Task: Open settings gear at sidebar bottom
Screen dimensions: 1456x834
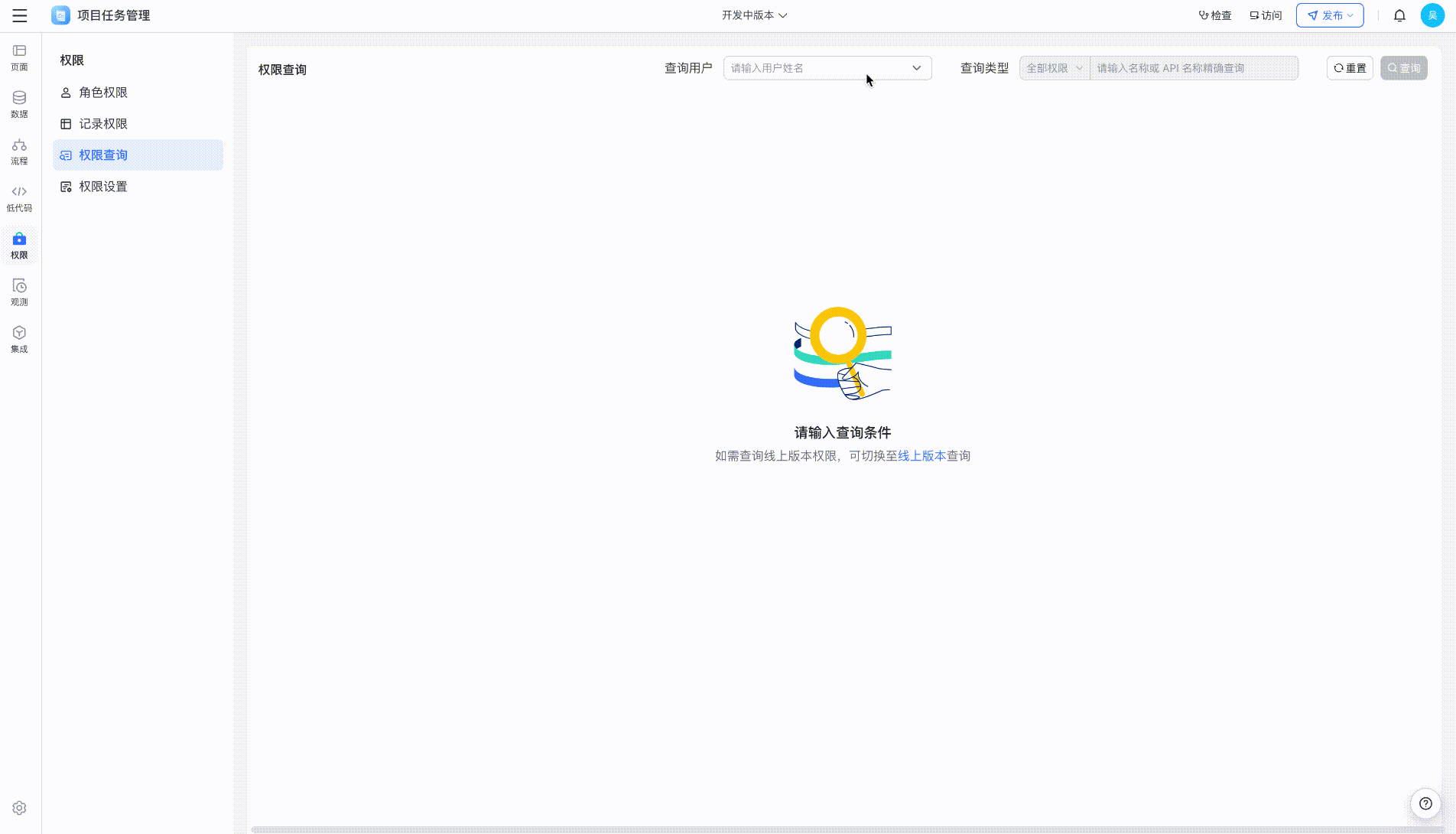Action: 19,808
